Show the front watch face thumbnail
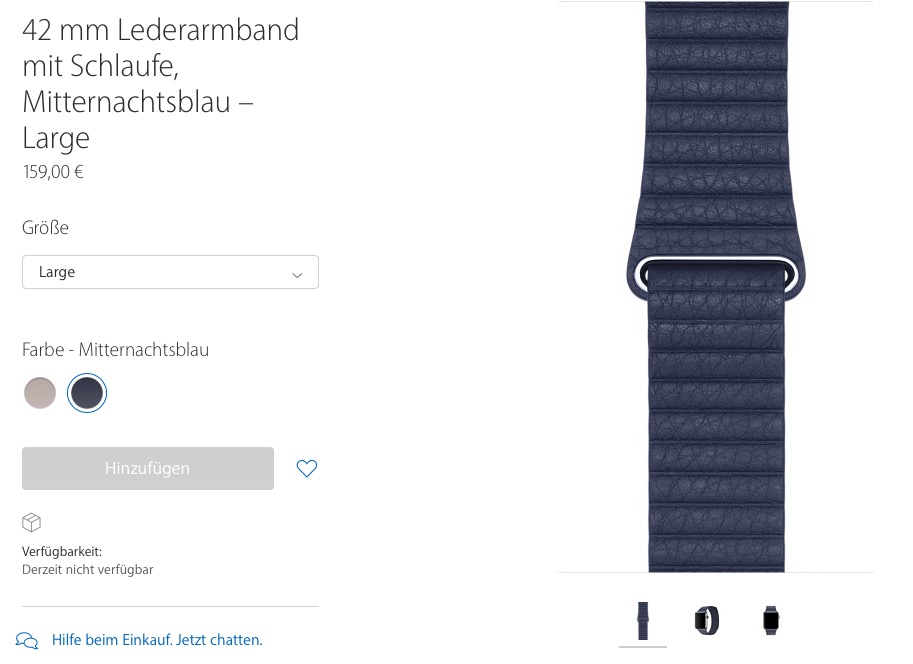 771,620
